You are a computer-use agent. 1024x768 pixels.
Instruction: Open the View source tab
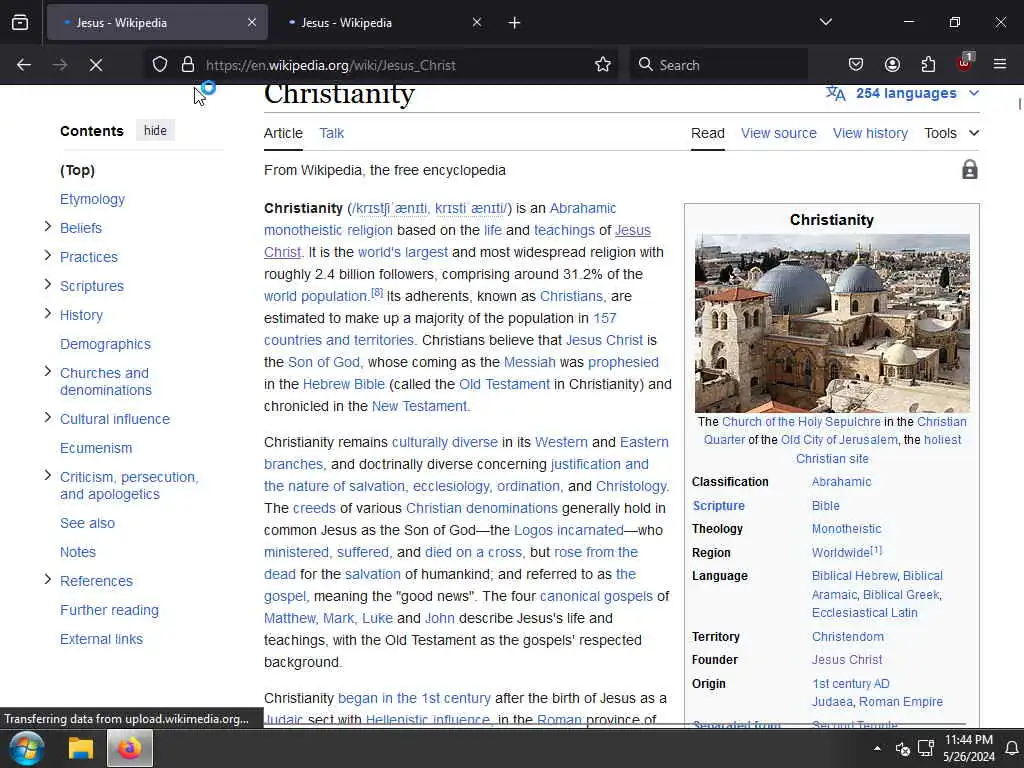point(778,133)
